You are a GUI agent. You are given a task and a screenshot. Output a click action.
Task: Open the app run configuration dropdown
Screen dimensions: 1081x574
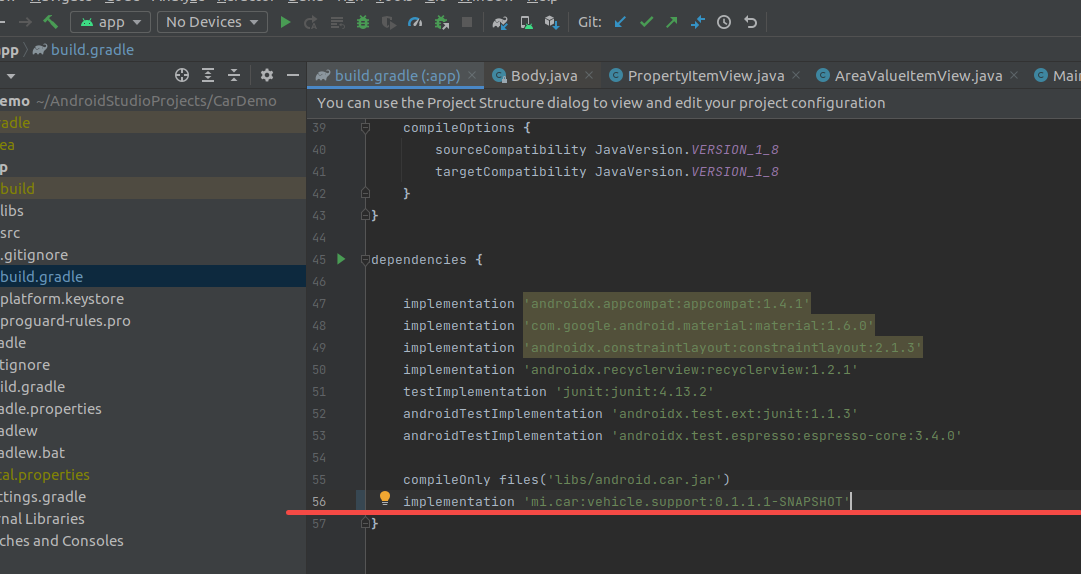110,22
